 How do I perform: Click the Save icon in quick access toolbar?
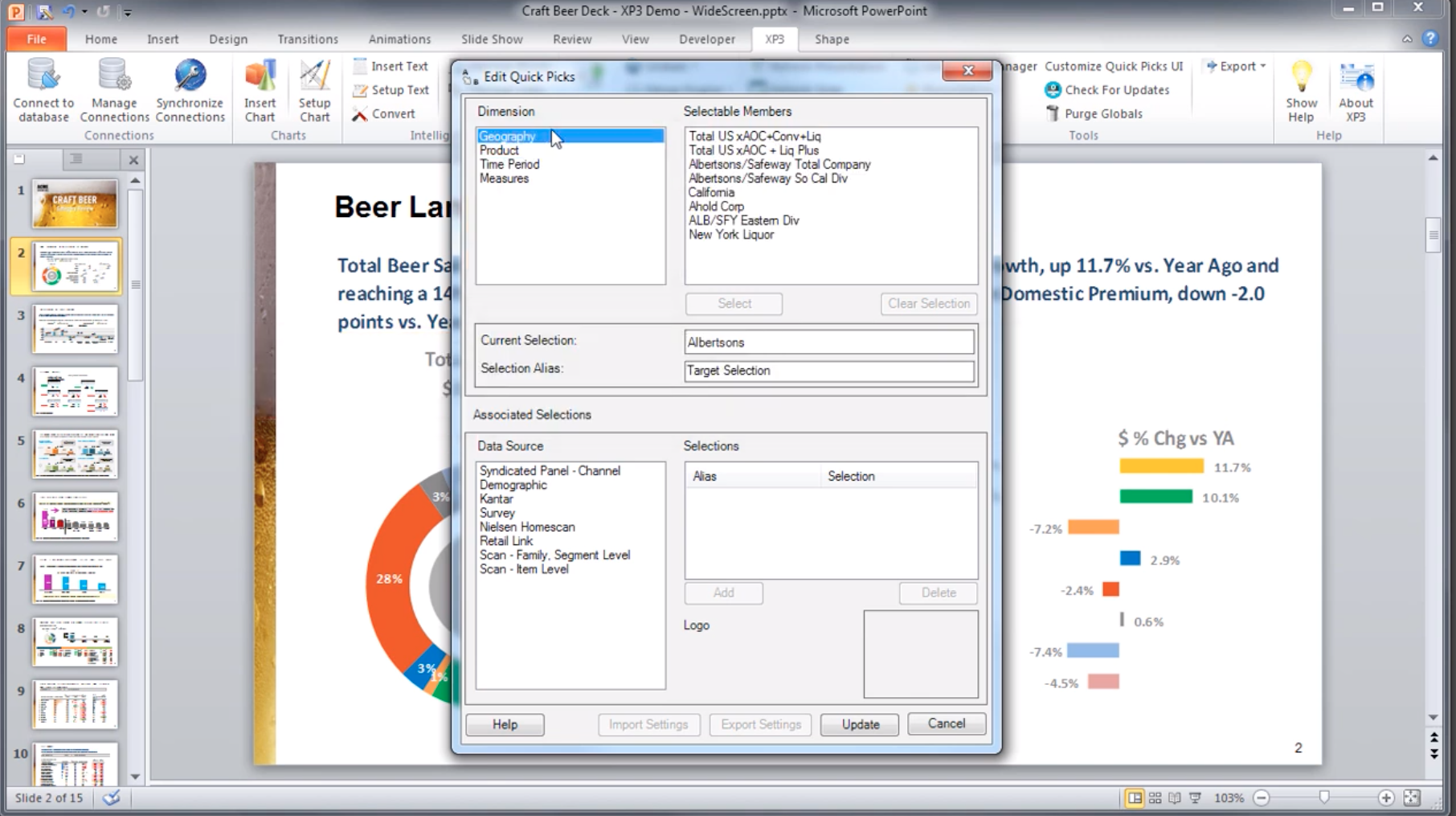44,11
